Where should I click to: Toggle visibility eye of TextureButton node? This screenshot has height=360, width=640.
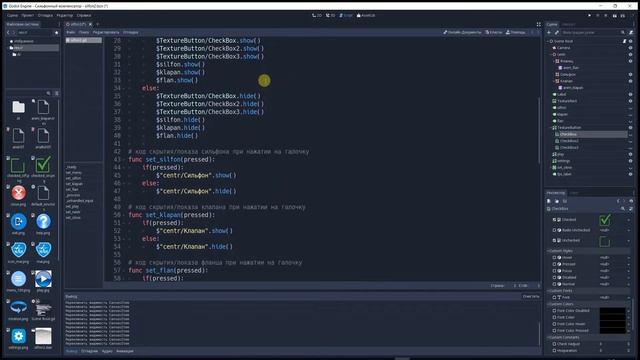(x=631, y=127)
